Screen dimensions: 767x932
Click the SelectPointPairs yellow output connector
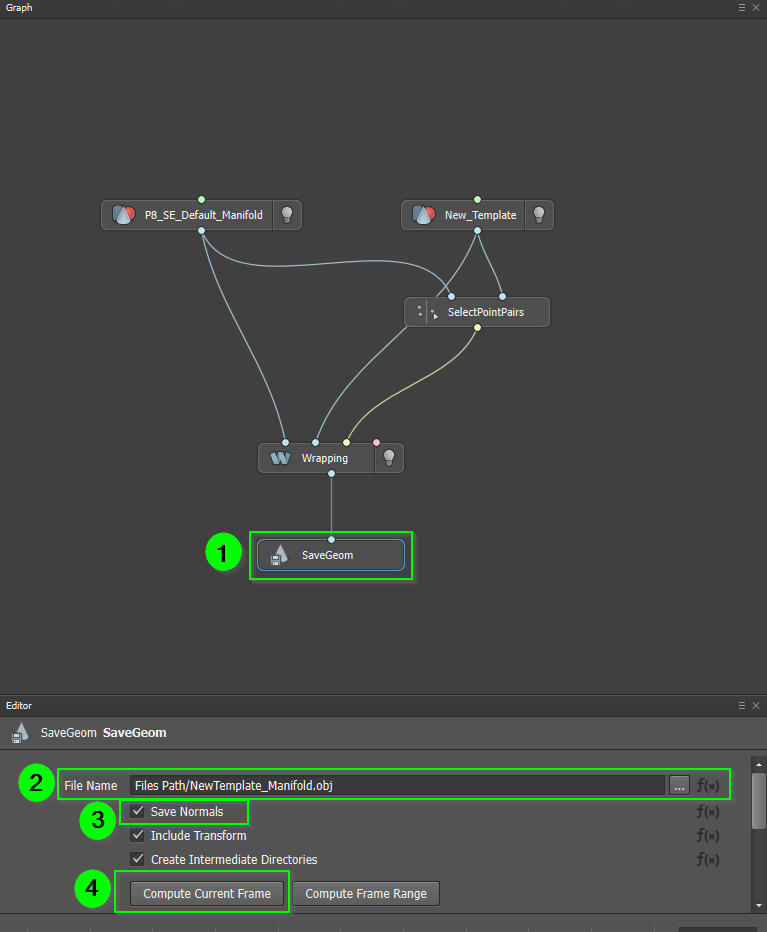(477, 328)
